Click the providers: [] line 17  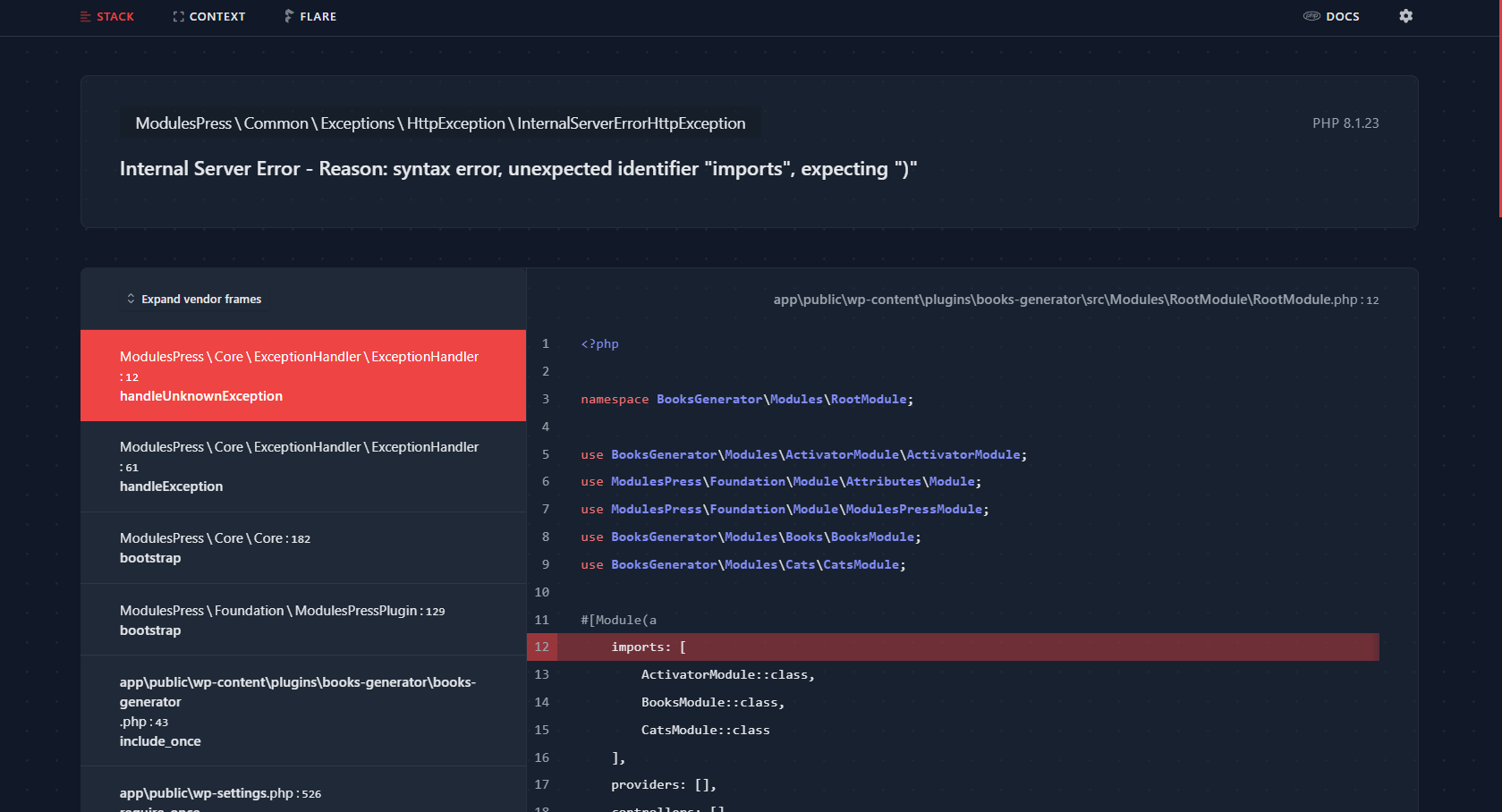(664, 785)
